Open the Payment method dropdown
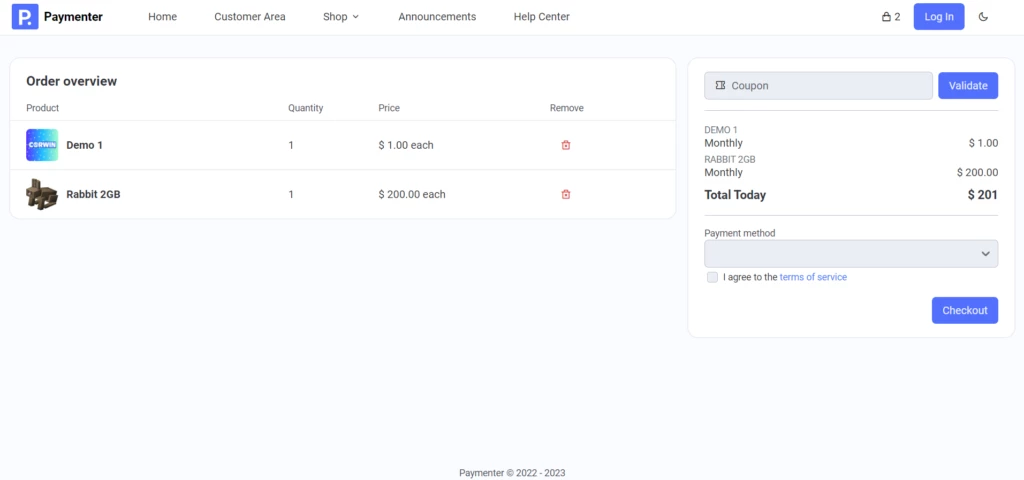This screenshot has width=1024, height=480. click(x=850, y=254)
